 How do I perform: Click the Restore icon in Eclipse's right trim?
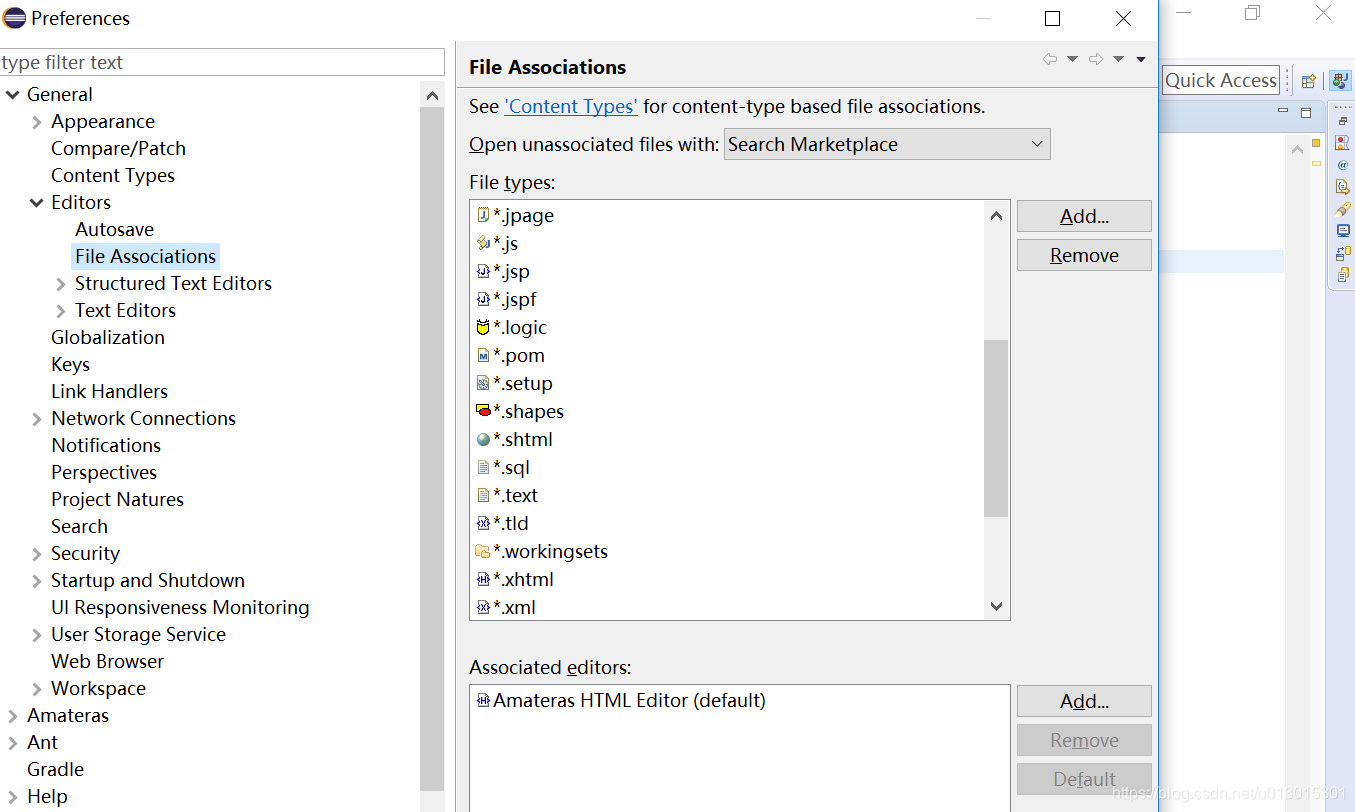click(x=1343, y=121)
